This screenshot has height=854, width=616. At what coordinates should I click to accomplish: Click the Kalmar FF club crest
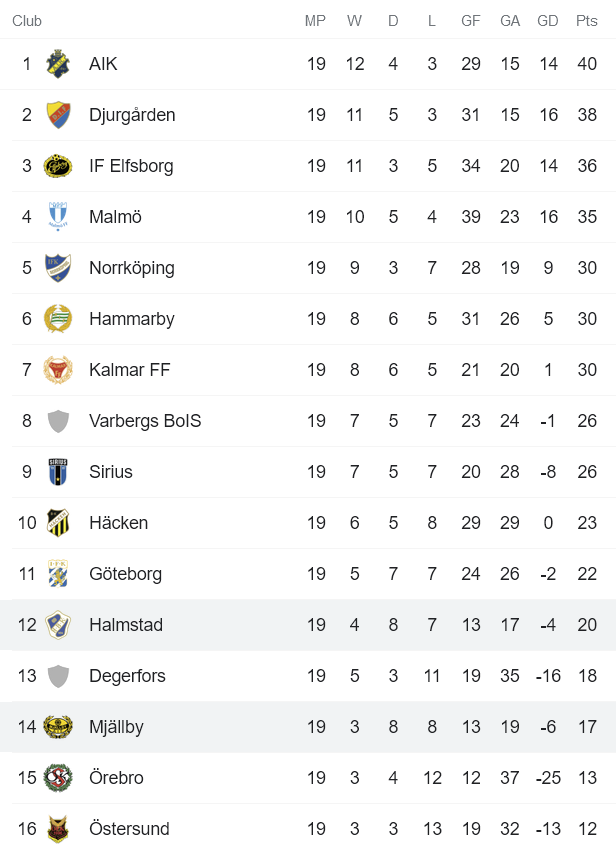(x=58, y=370)
